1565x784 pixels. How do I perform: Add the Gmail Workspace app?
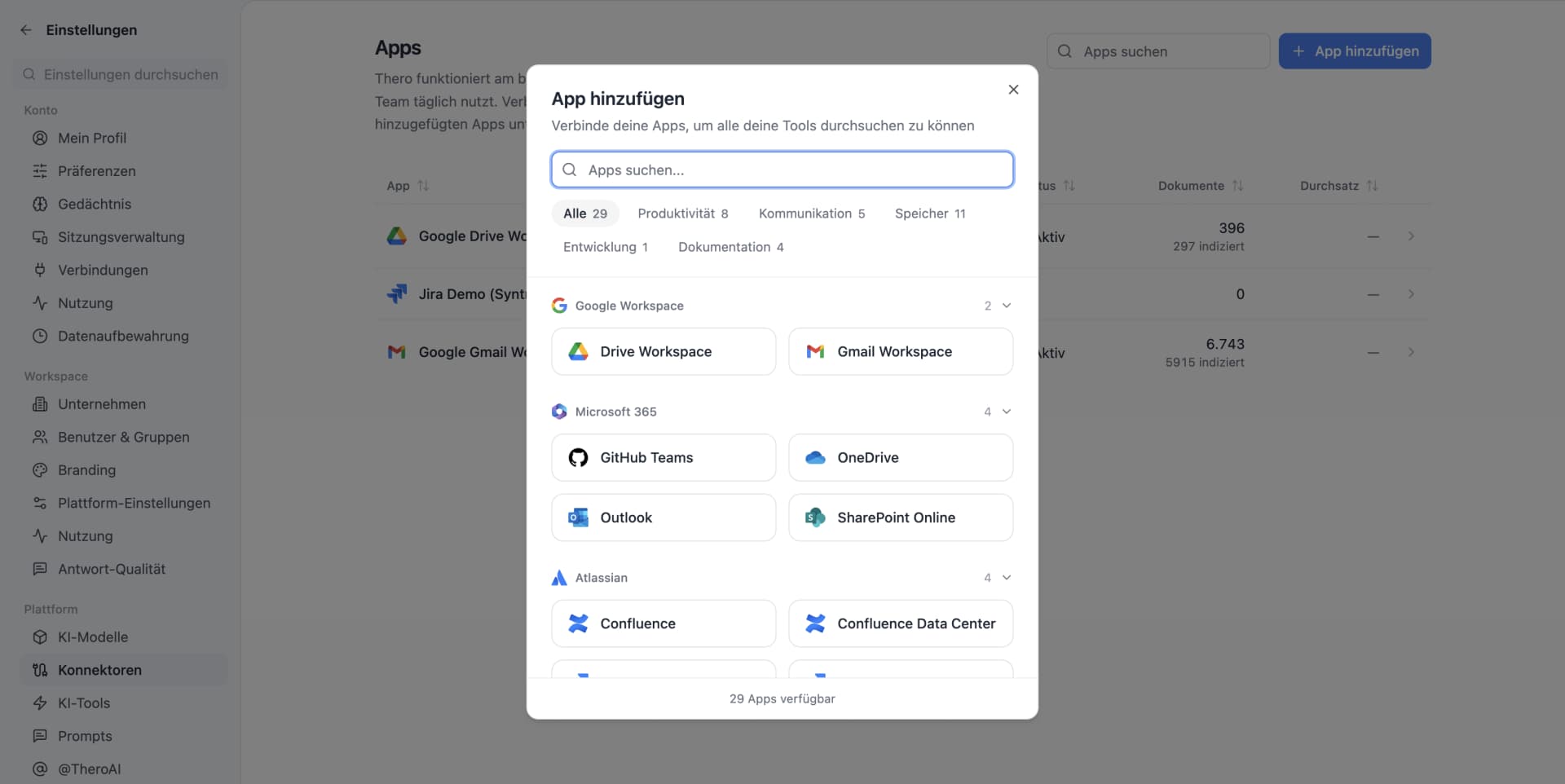click(901, 351)
